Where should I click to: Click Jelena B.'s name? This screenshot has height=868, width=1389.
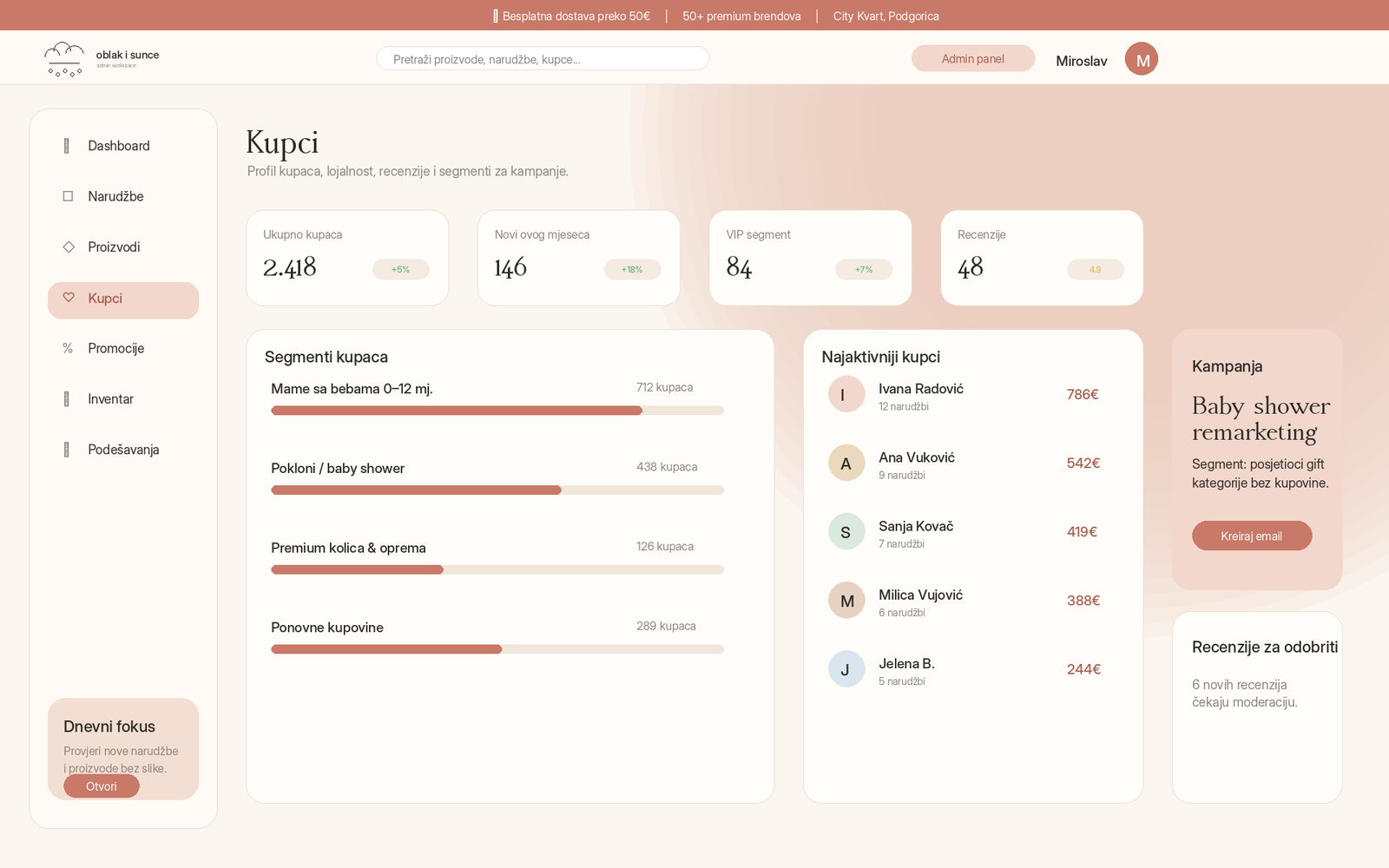pyautogui.click(x=906, y=664)
